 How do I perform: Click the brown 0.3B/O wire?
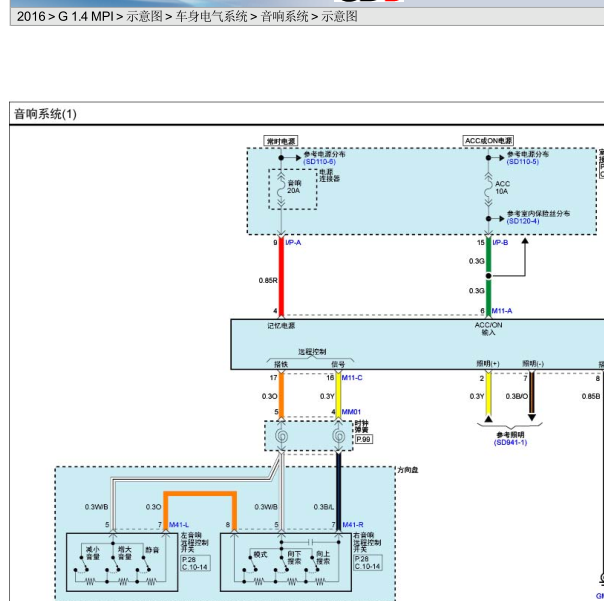pyautogui.click(x=532, y=393)
